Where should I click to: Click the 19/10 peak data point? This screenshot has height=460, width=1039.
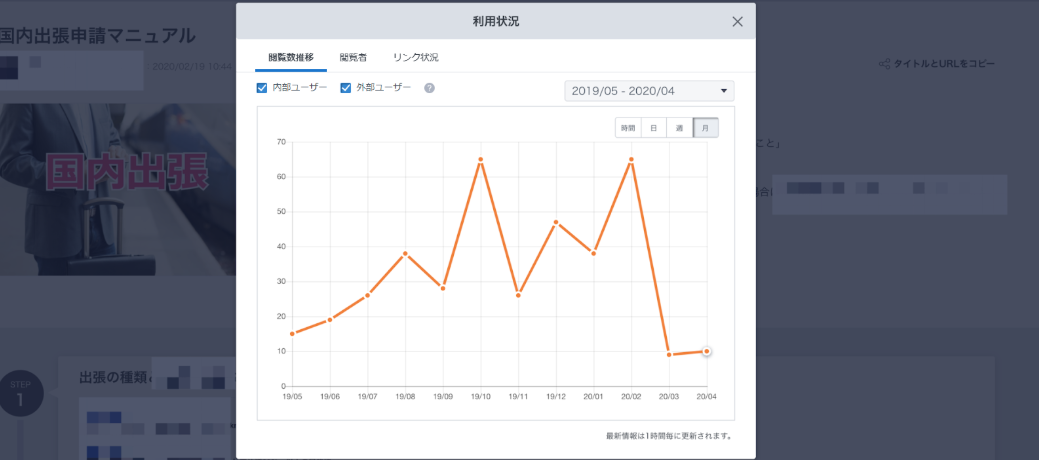tap(481, 160)
